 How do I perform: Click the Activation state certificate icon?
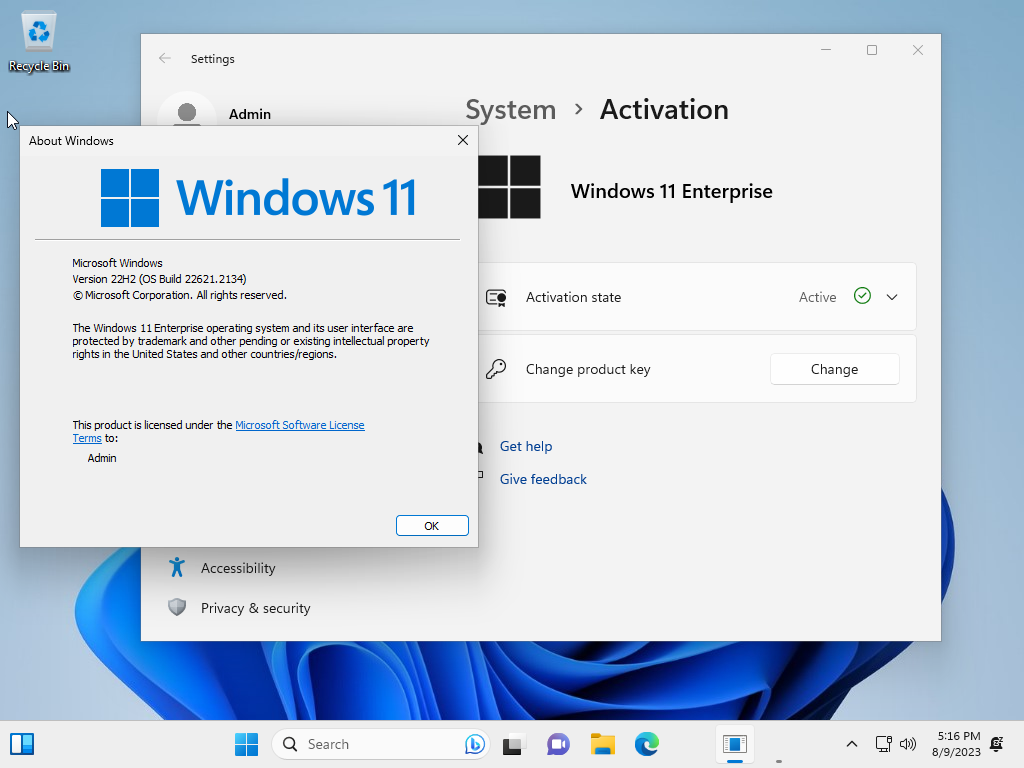click(x=496, y=298)
